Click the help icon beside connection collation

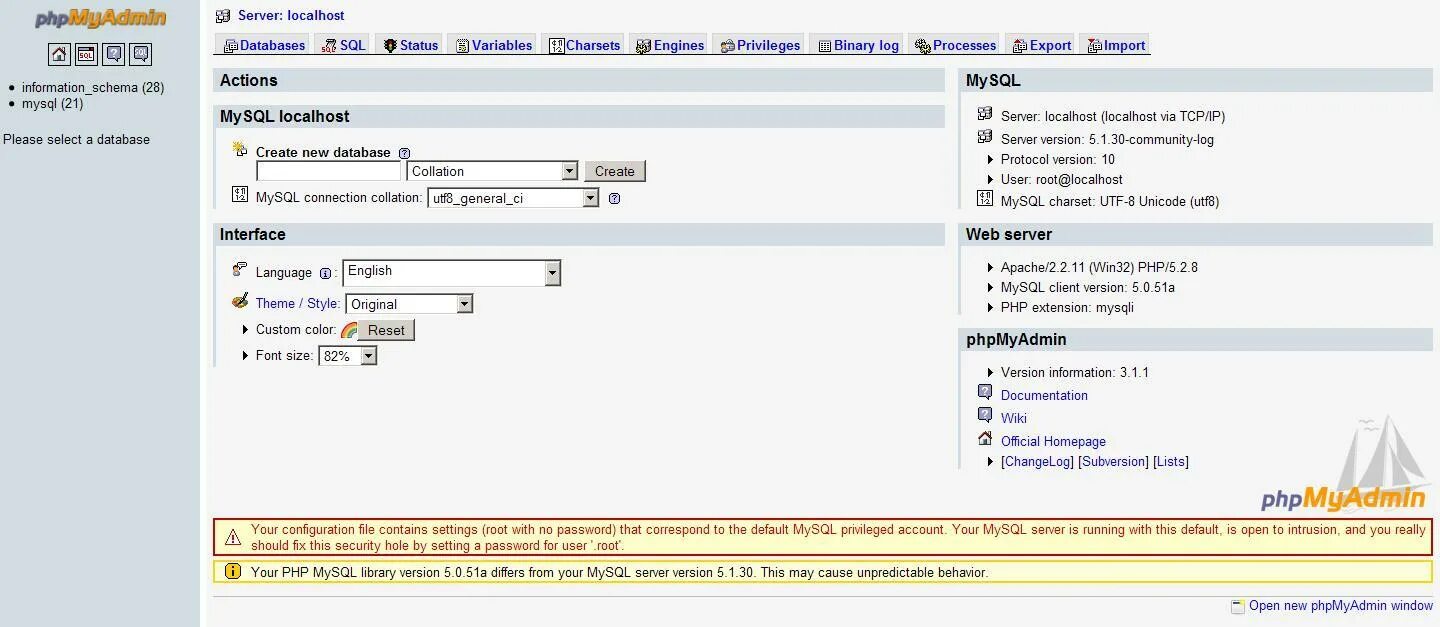click(x=614, y=198)
